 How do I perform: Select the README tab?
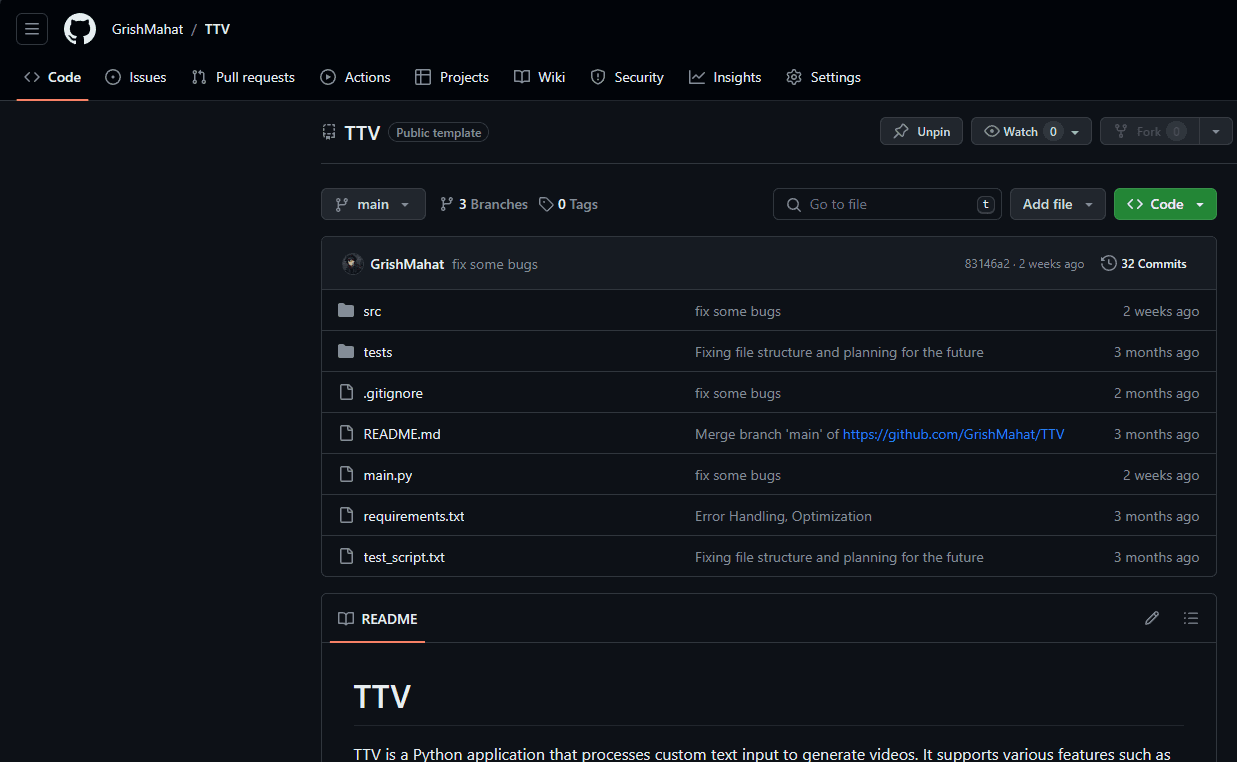tap(378, 619)
